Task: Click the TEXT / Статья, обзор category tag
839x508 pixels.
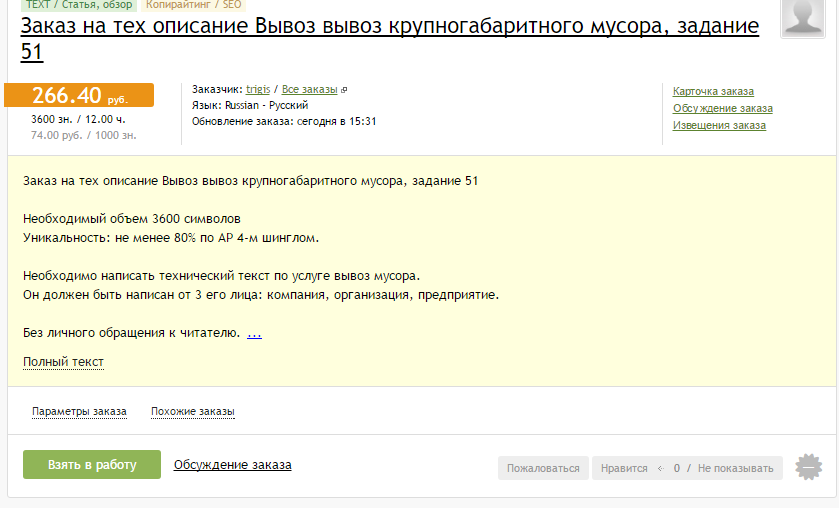Action: [x=79, y=5]
